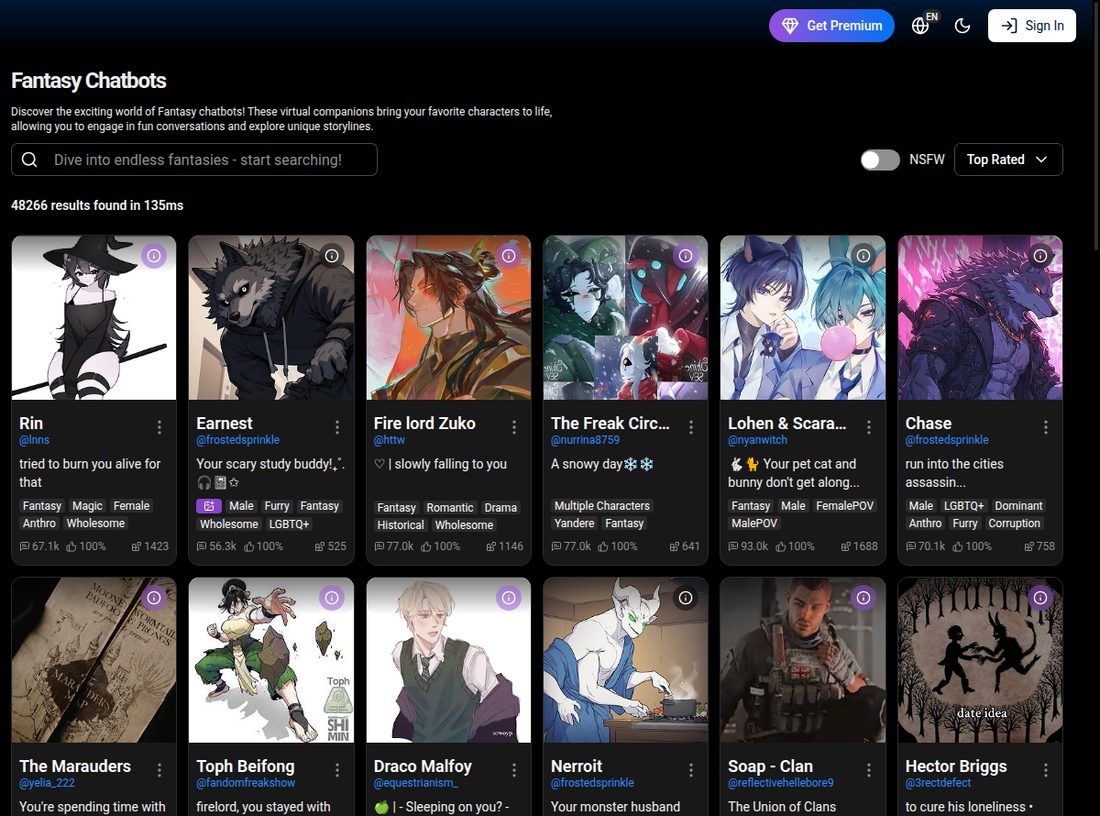Open info icon on Lohen & Scara... card
The image size is (1100, 816).
pos(864,255)
